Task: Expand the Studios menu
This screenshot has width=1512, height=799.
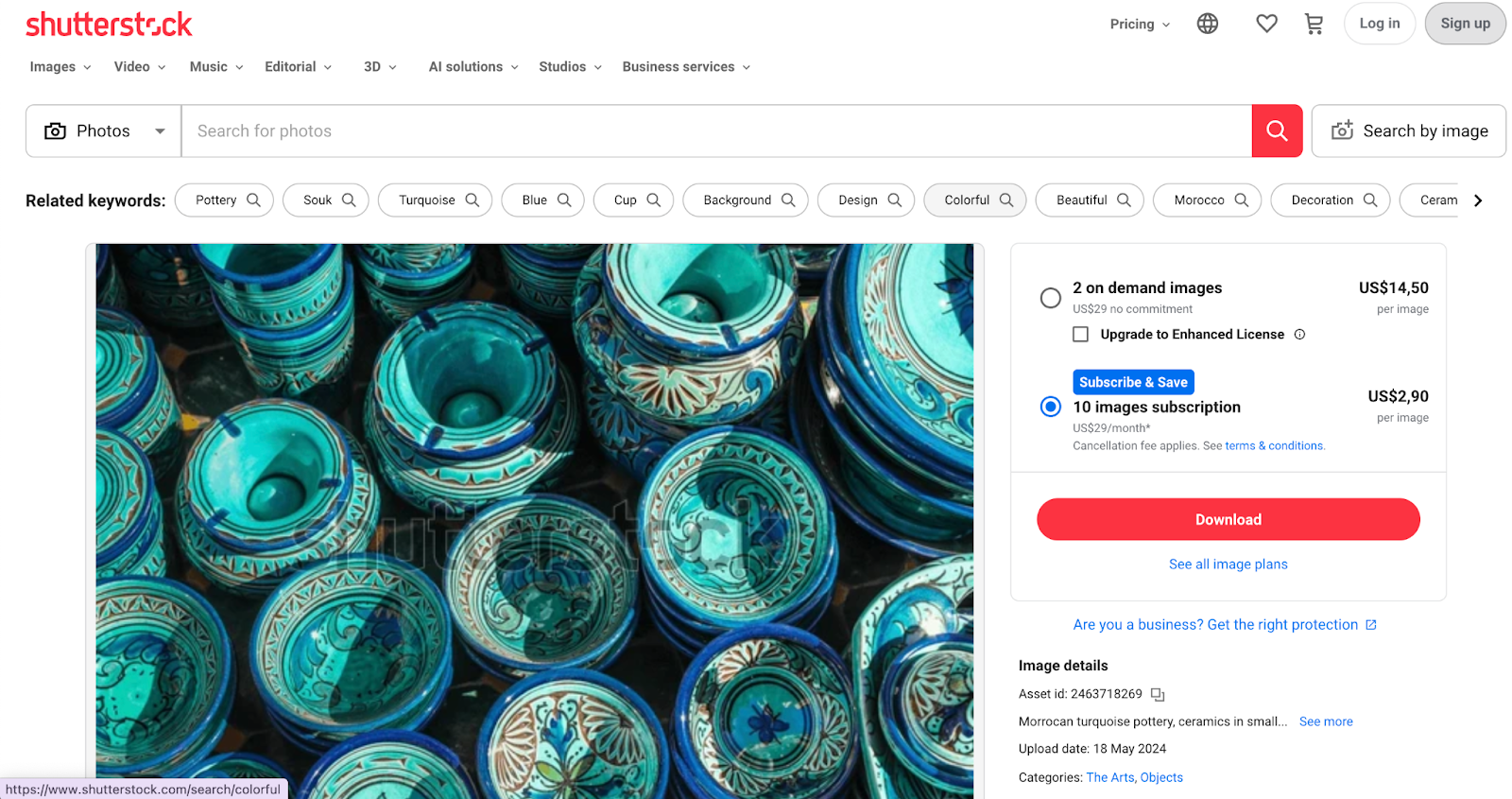Action: point(570,66)
